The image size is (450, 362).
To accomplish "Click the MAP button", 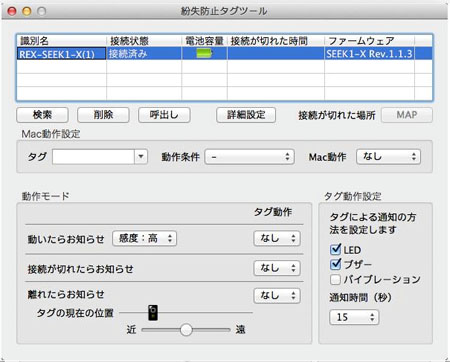I will pos(407,115).
